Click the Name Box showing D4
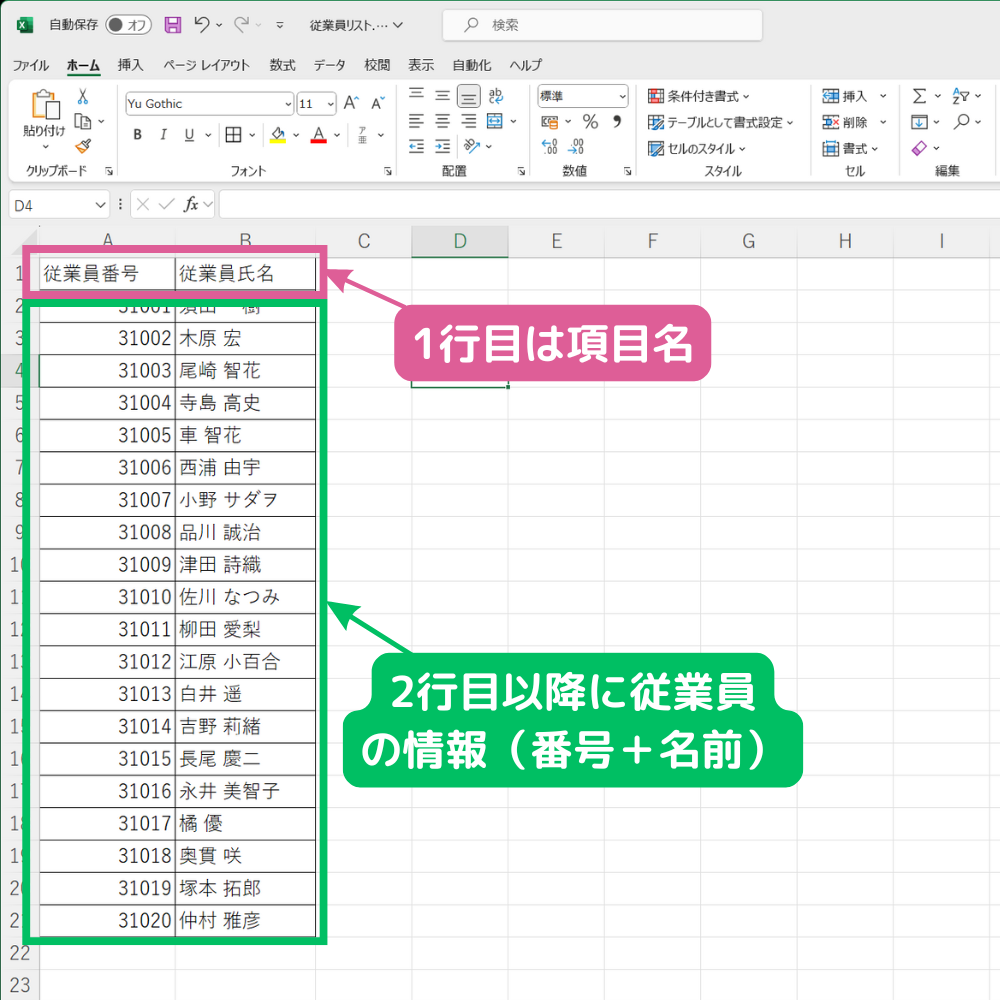The image size is (1000, 1000). (58, 205)
